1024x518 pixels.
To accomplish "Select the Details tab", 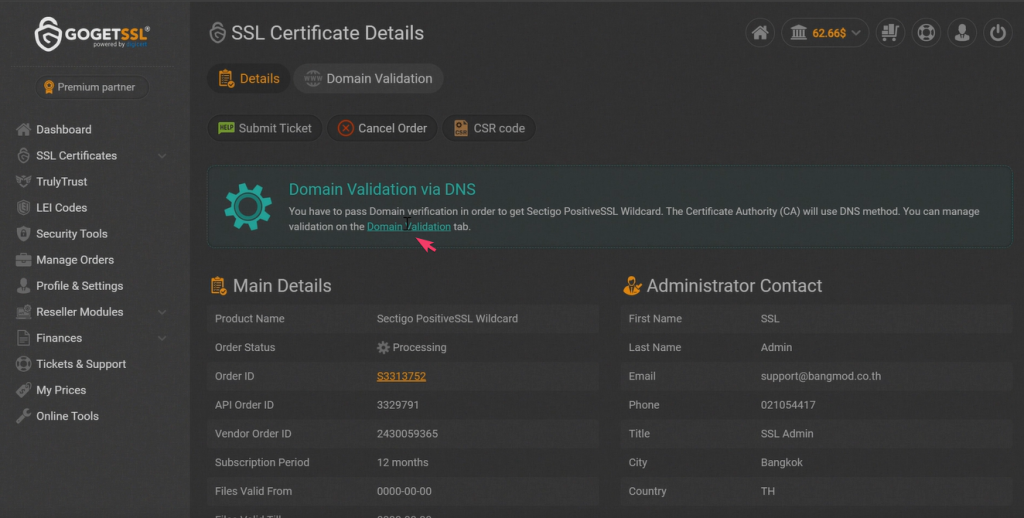I will click(249, 78).
